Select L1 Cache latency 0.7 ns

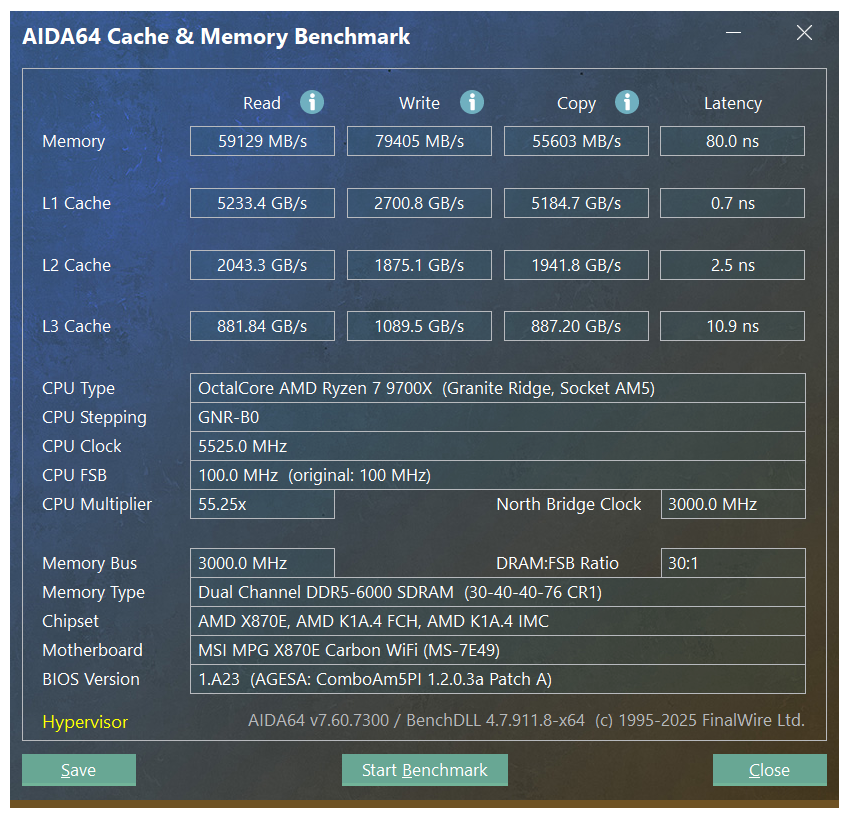[732, 203]
